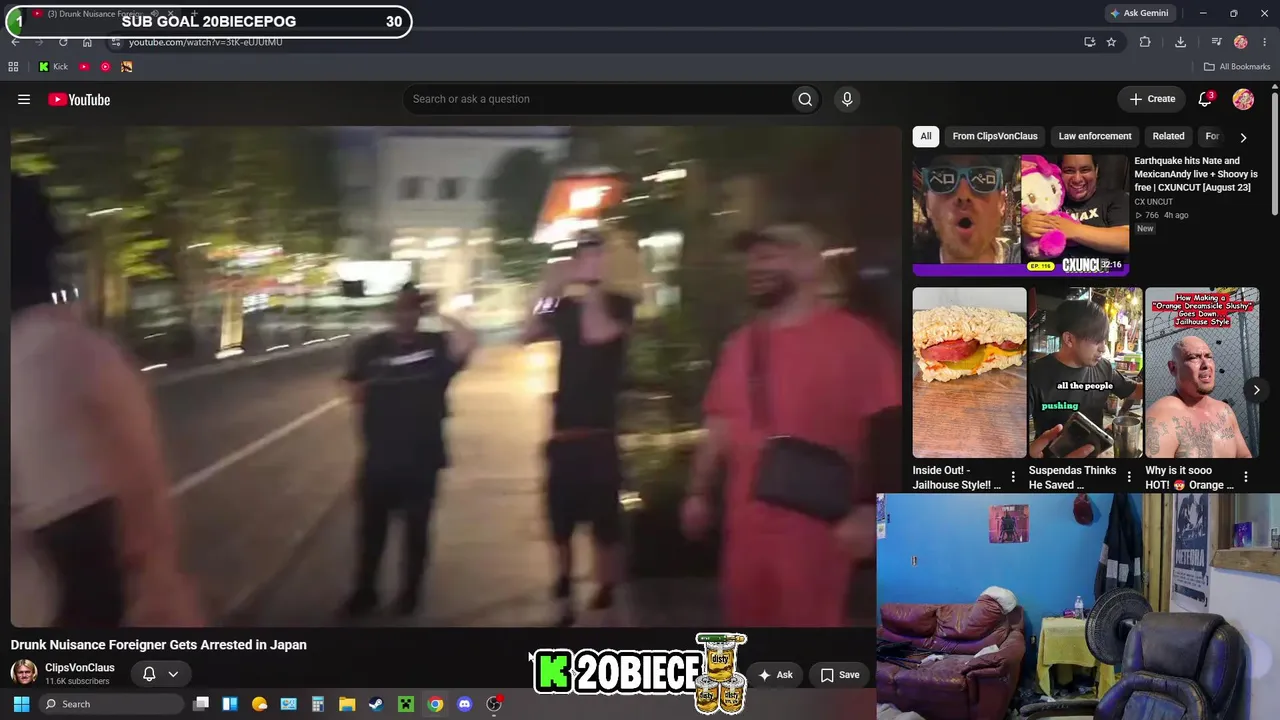Expand the notification options chevron beside the bell
The image size is (1280, 720).
tap(173, 674)
